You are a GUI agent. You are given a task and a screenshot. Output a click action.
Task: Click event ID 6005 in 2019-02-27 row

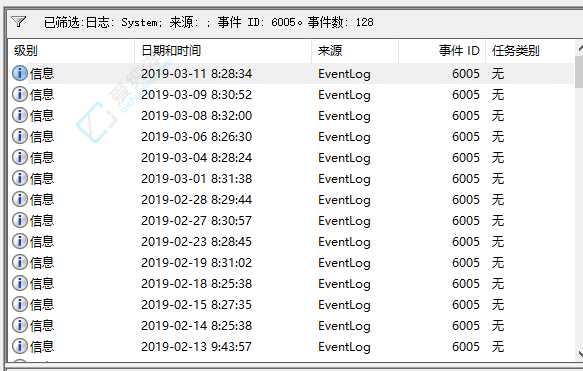pyautogui.click(x=466, y=221)
